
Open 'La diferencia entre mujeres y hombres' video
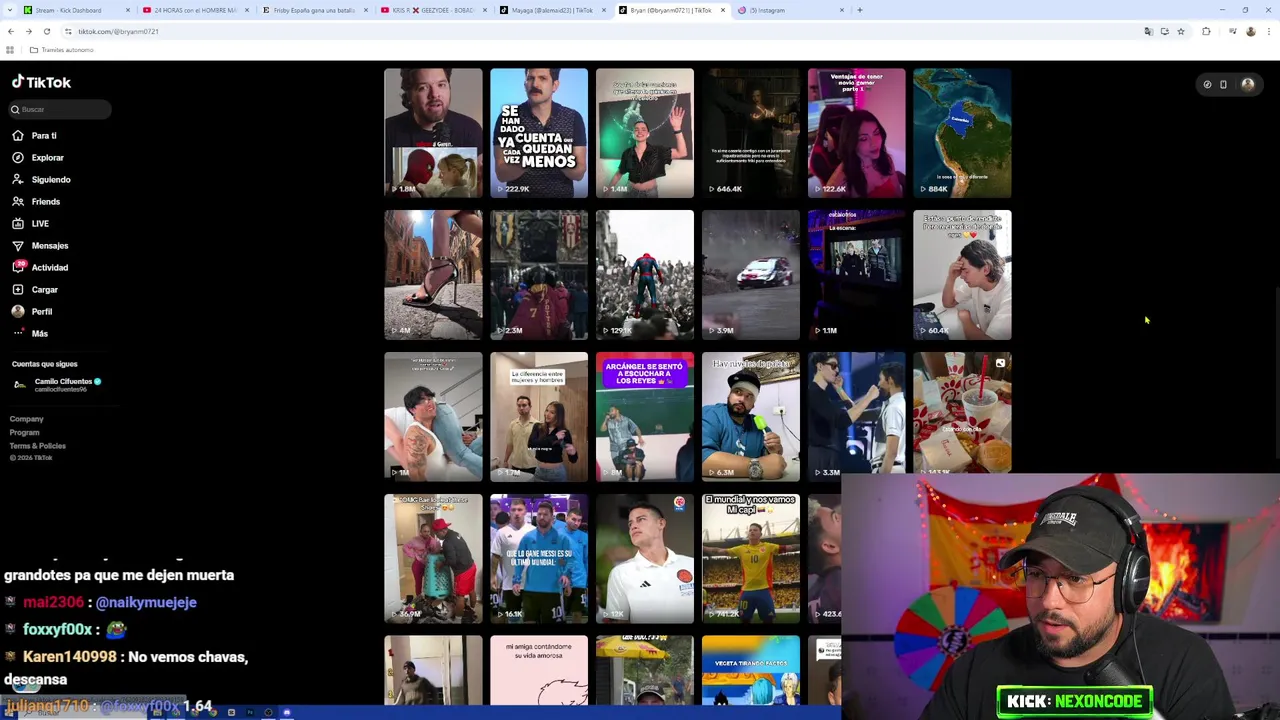point(539,417)
